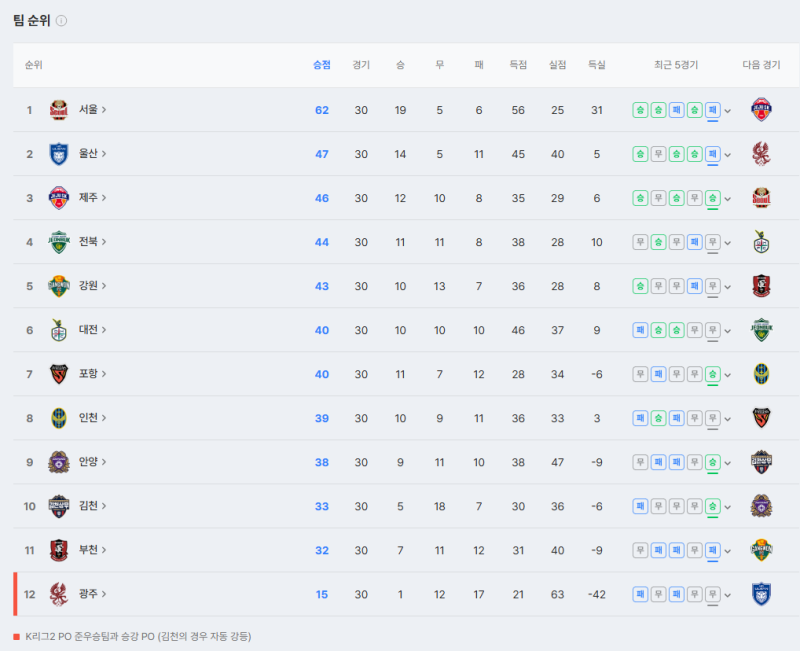This screenshot has height=651, width=800.
Task: Expand recent 5 matches for 전북
Action: coord(728,243)
